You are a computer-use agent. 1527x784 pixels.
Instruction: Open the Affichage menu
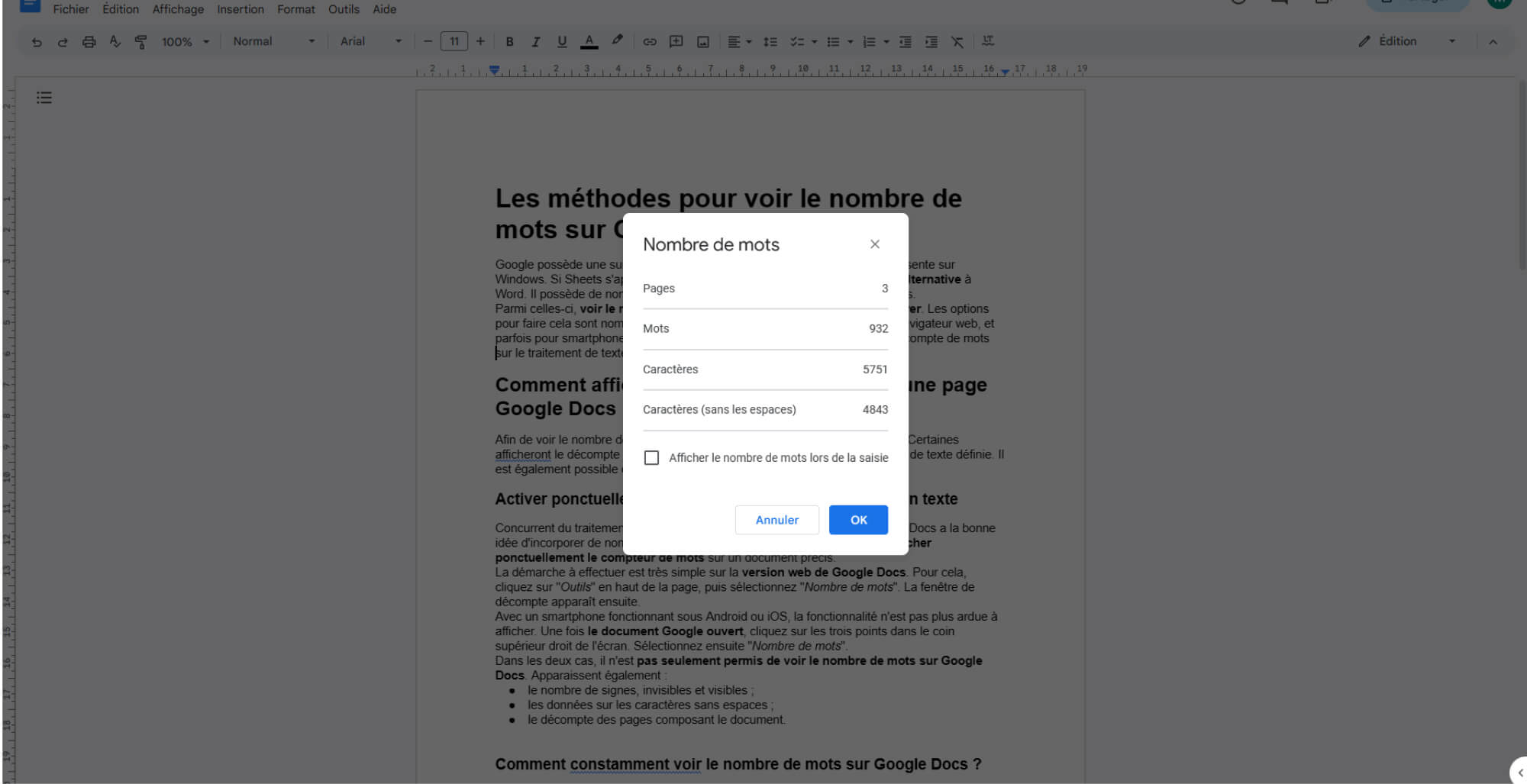click(x=178, y=9)
